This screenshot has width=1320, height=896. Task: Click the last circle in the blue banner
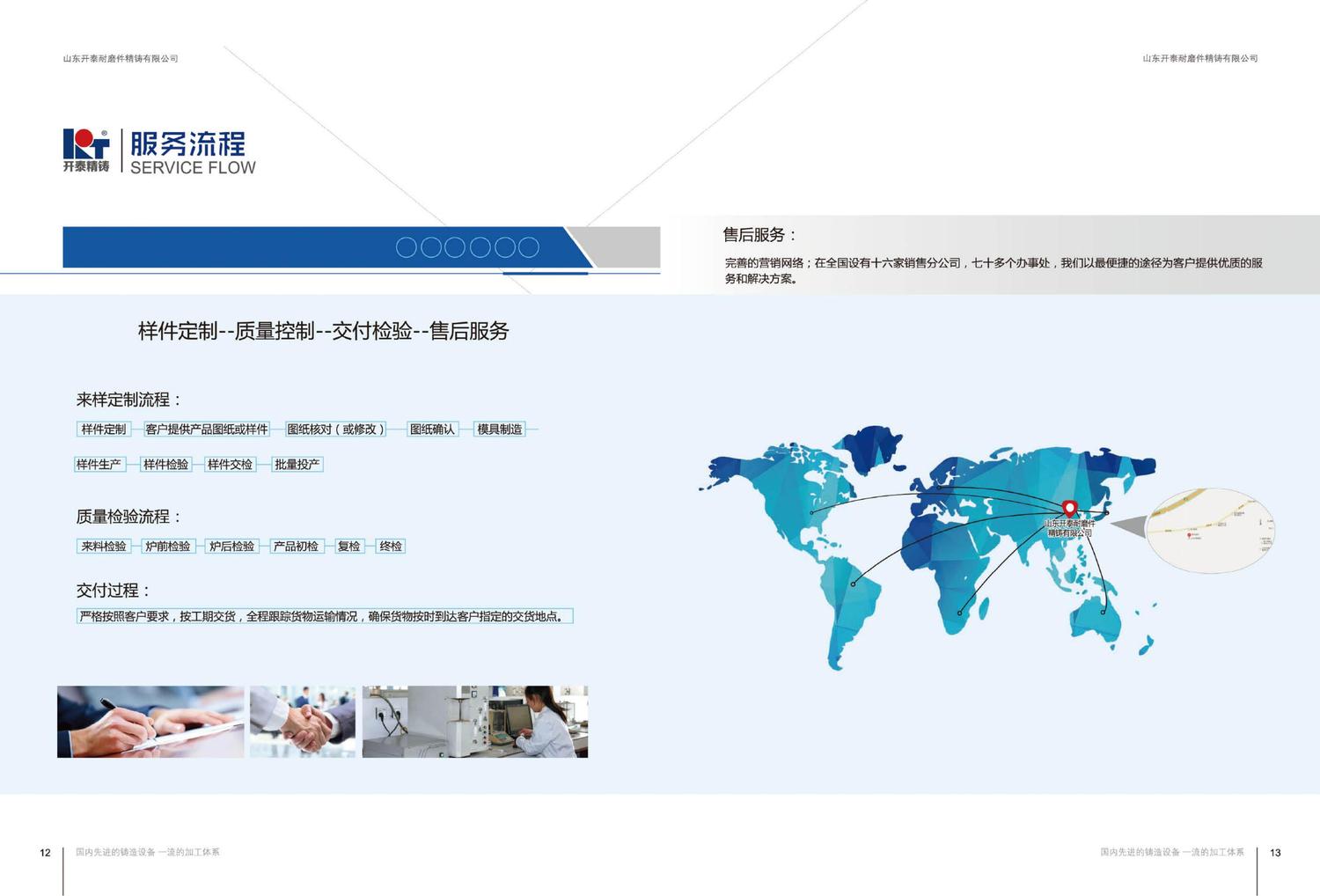(529, 247)
